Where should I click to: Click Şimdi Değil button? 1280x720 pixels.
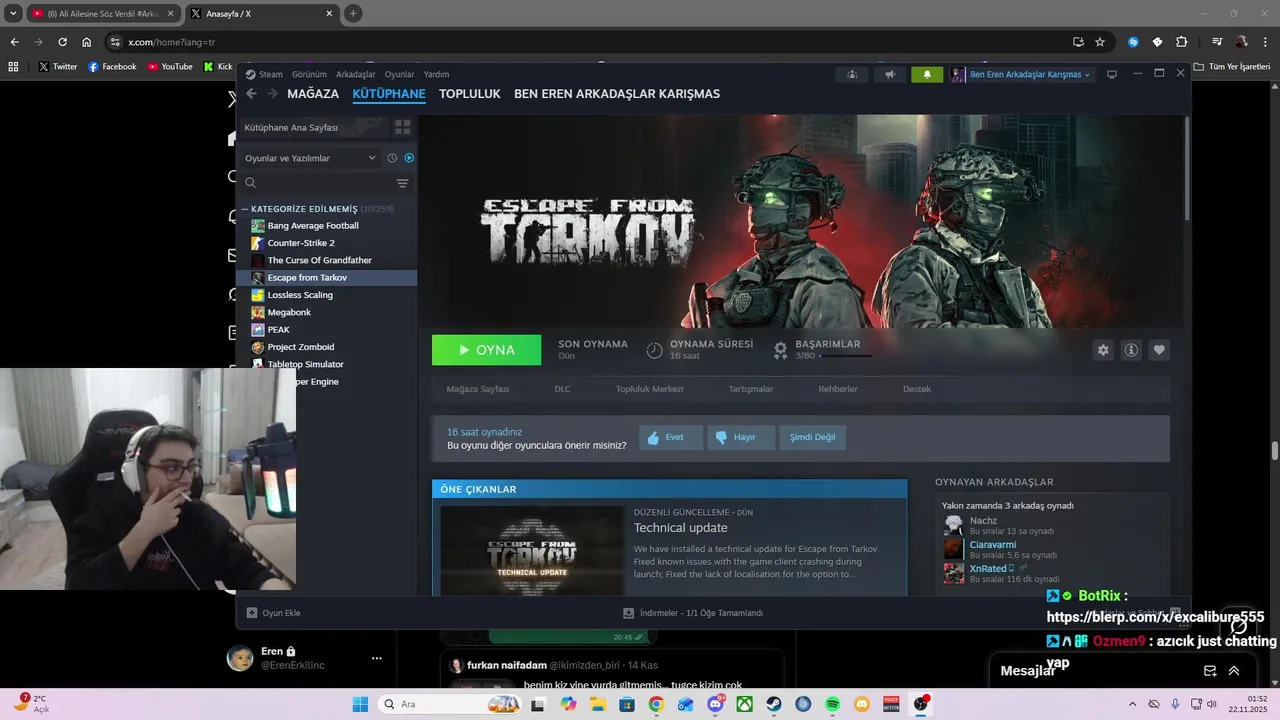(x=812, y=437)
